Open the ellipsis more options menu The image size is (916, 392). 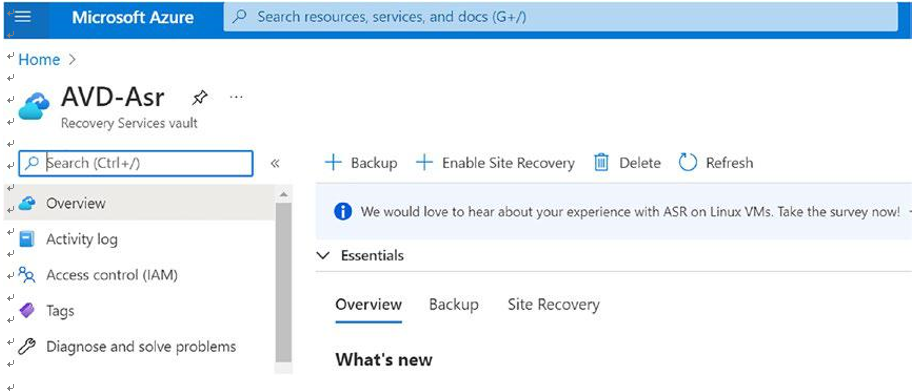pyautogui.click(x=236, y=97)
